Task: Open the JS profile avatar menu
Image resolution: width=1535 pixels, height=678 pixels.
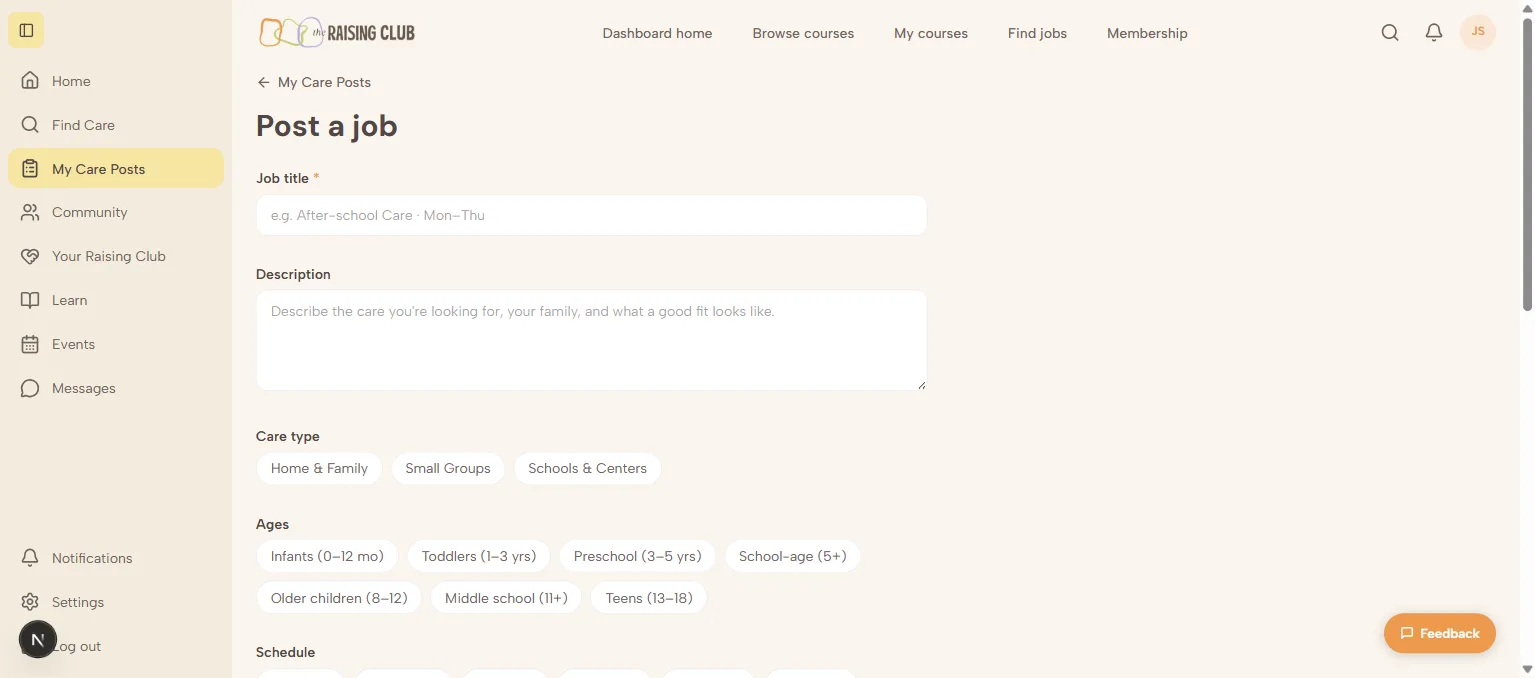Action: [x=1478, y=32]
